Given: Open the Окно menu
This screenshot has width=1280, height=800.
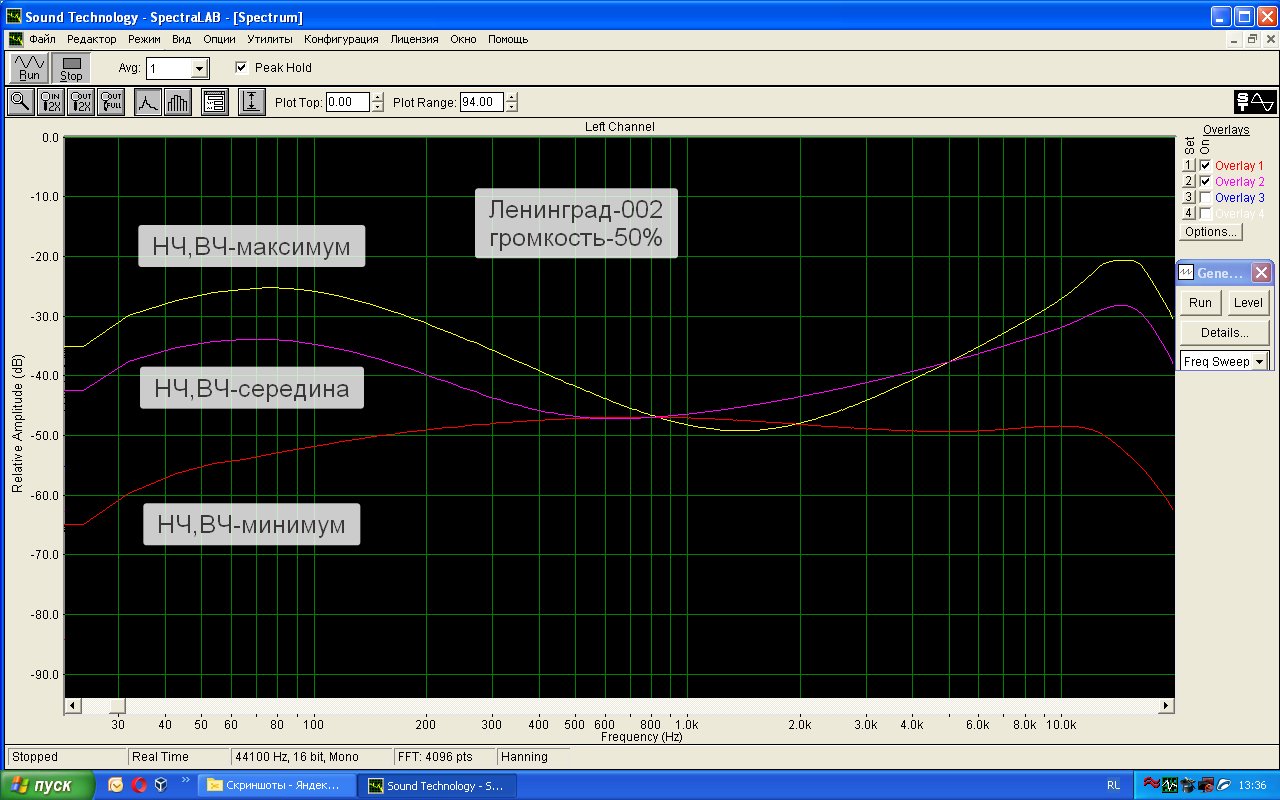Looking at the screenshot, I should [x=463, y=39].
